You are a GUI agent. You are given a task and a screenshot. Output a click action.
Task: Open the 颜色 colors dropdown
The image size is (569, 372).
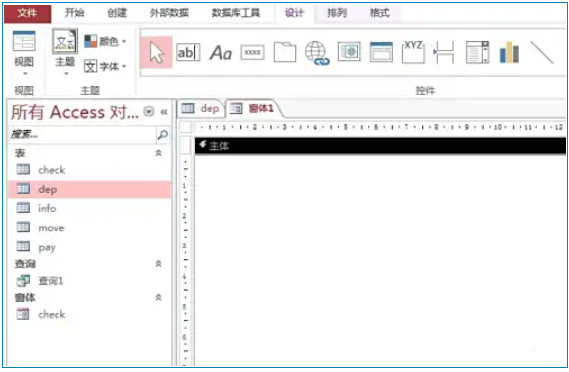pos(105,41)
